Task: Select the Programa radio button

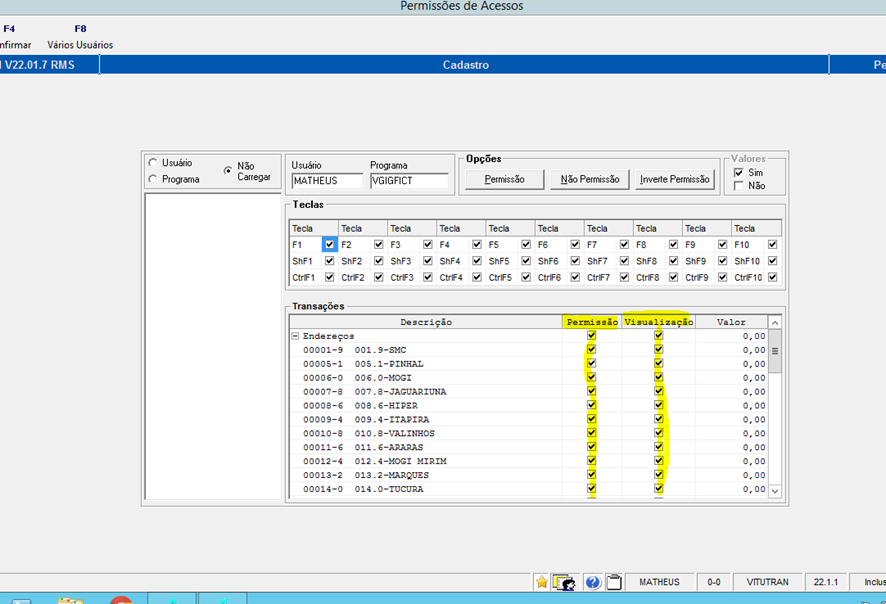Action: (153, 179)
